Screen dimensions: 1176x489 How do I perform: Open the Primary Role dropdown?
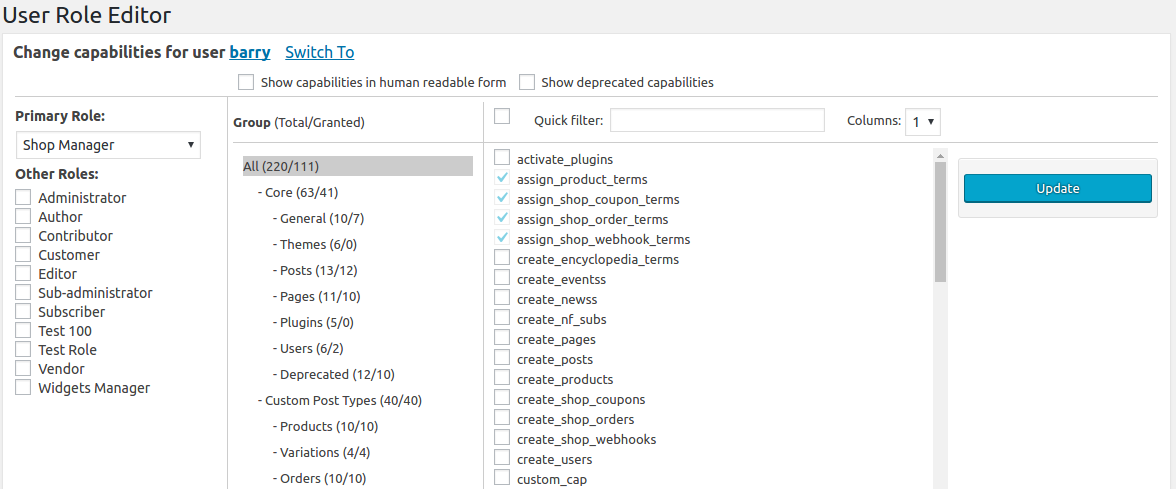[x=108, y=145]
